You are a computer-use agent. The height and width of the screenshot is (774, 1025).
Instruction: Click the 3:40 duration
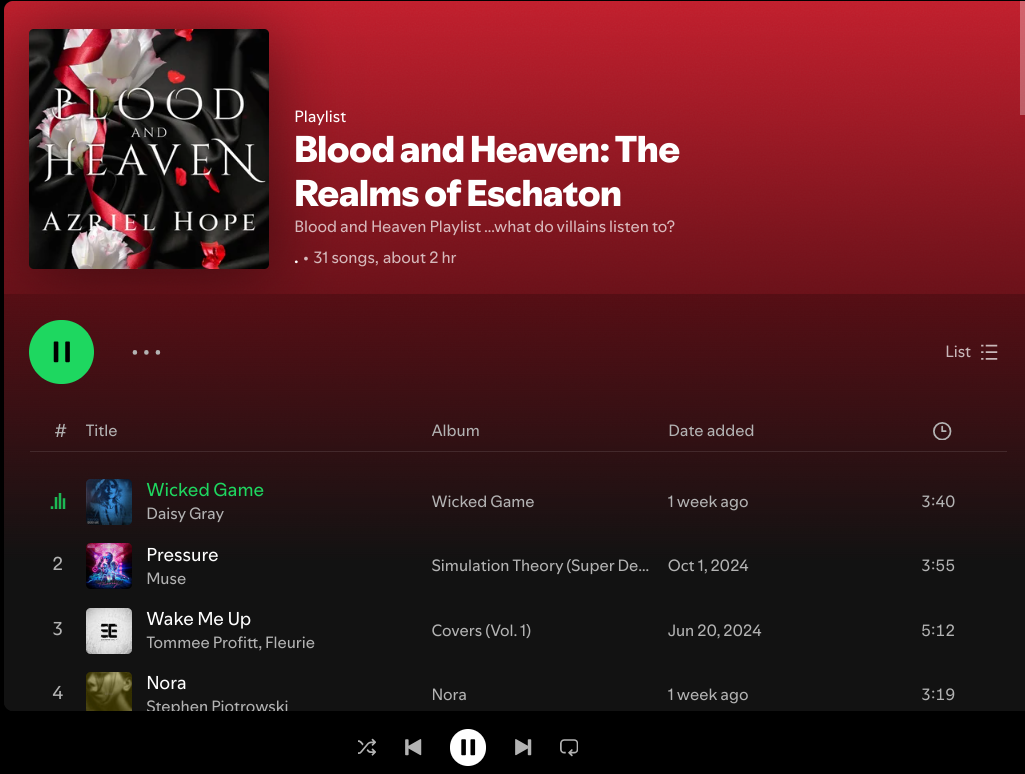(938, 501)
